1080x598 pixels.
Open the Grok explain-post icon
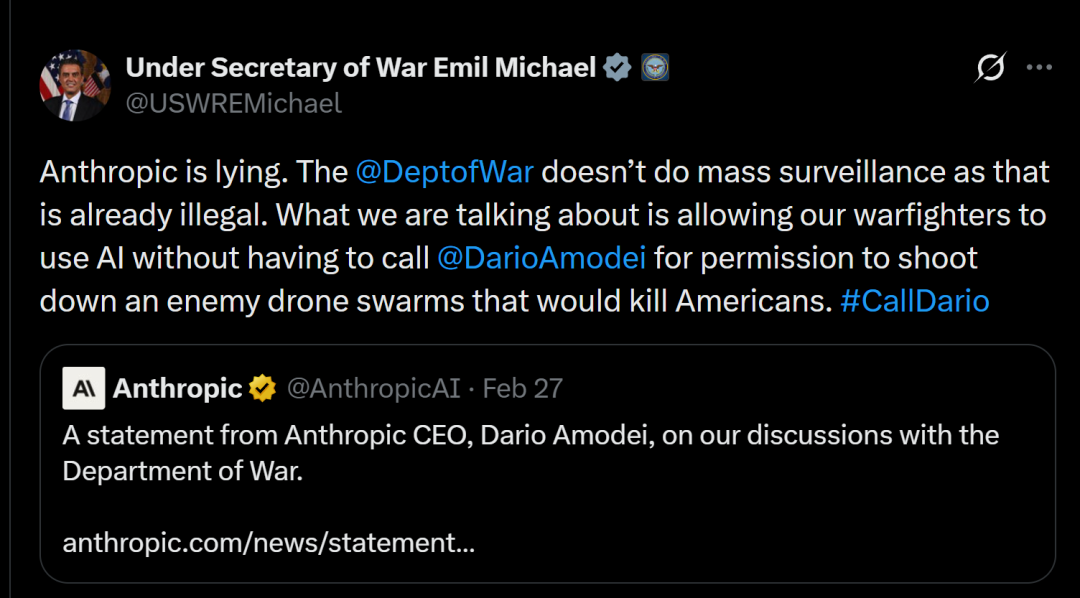pyautogui.click(x=990, y=68)
